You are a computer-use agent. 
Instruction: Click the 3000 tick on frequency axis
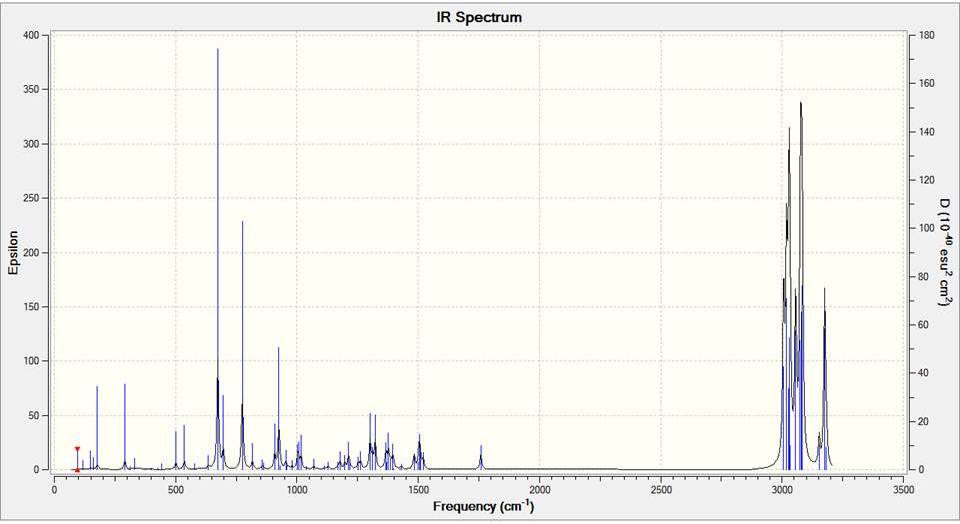coord(782,490)
